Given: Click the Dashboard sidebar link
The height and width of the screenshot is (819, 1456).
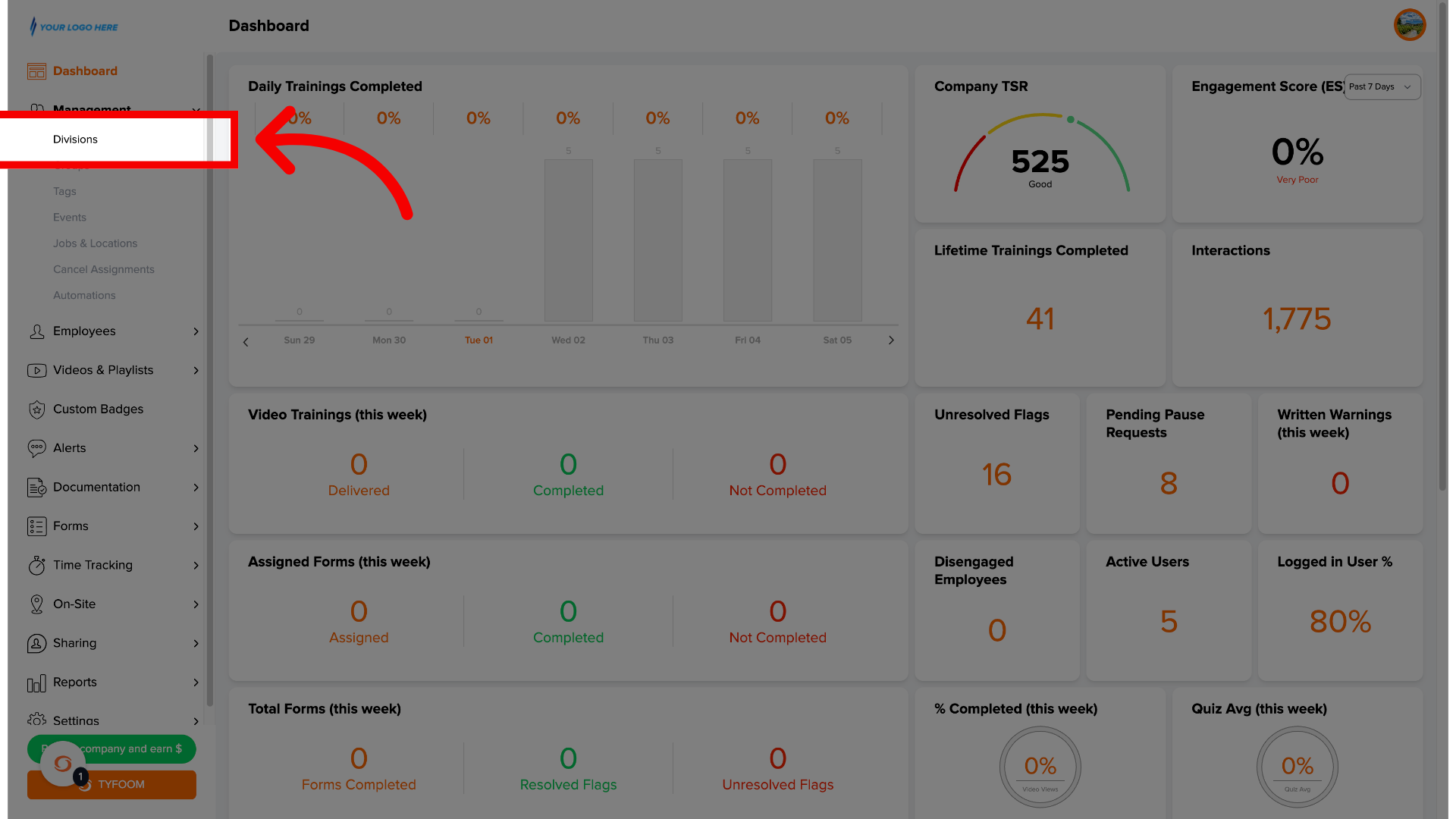Looking at the screenshot, I should tap(85, 71).
